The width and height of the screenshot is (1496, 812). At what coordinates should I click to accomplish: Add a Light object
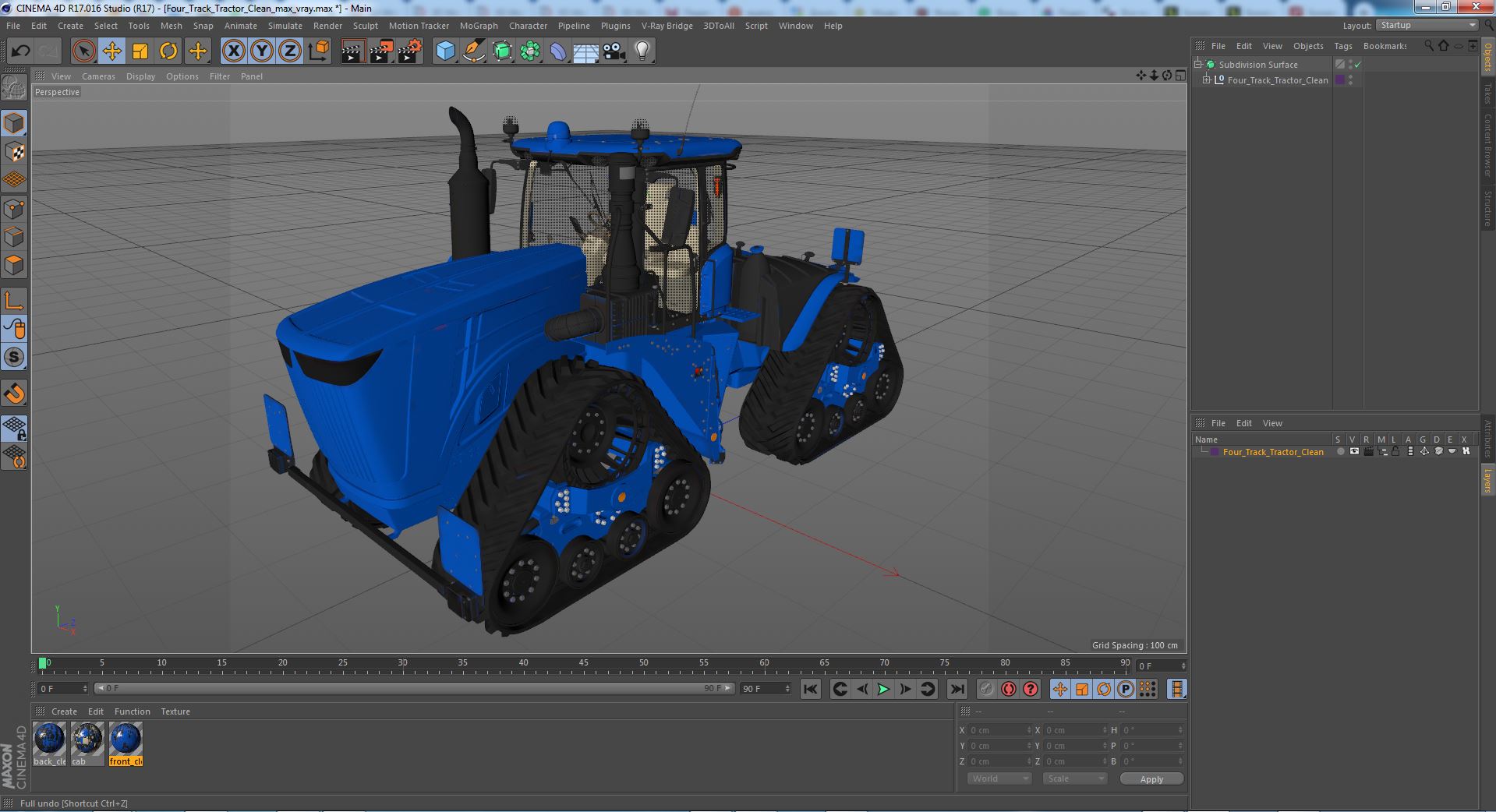click(642, 51)
